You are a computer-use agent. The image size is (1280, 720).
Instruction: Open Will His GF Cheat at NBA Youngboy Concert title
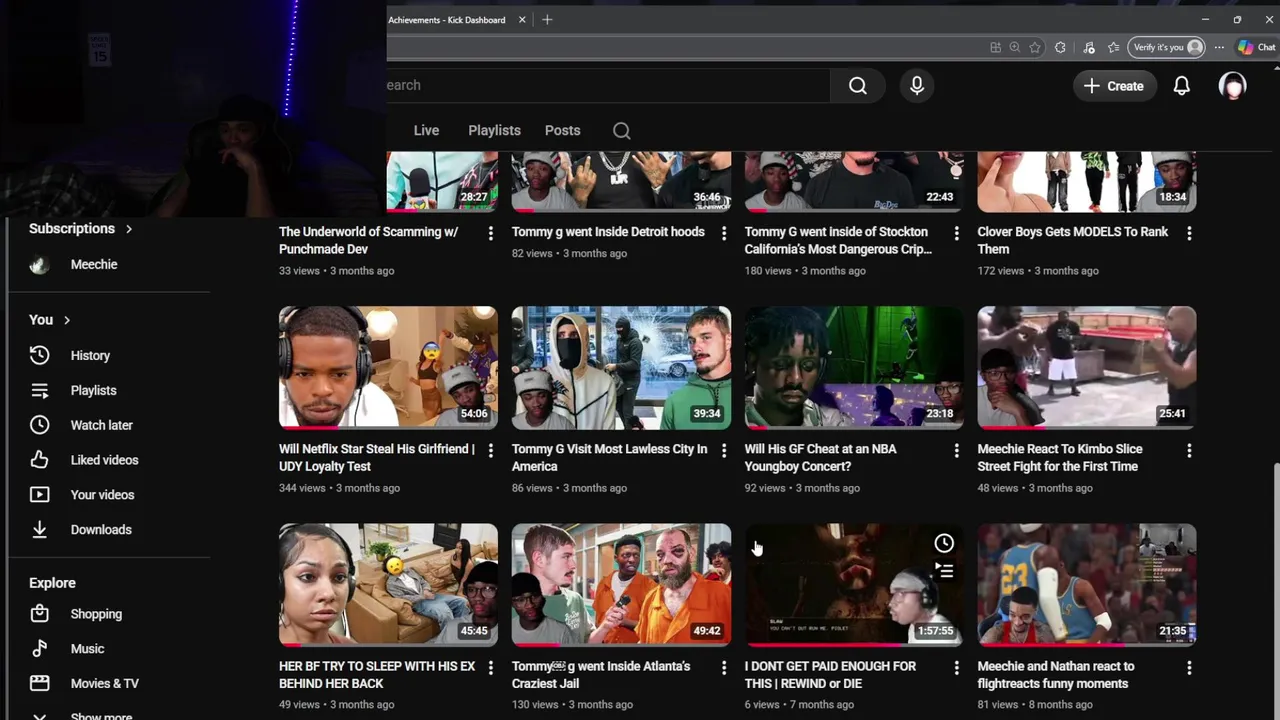pyautogui.click(x=820, y=458)
